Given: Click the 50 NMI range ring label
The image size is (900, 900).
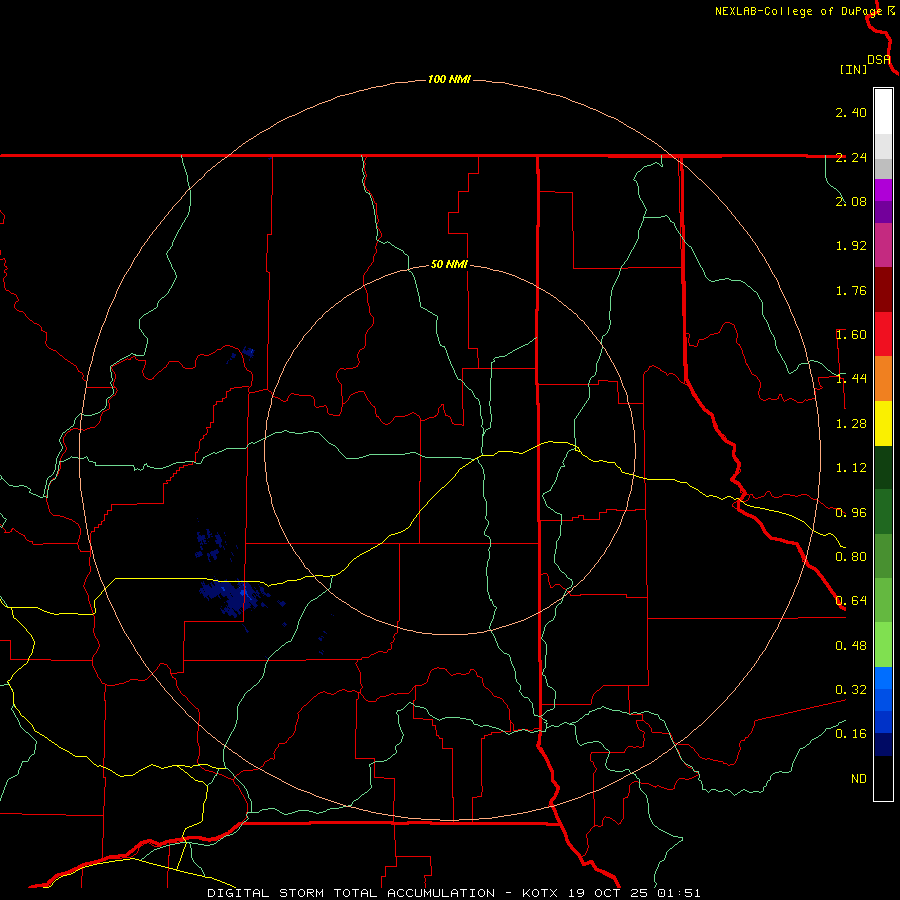Looking at the screenshot, I should [x=449, y=264].
